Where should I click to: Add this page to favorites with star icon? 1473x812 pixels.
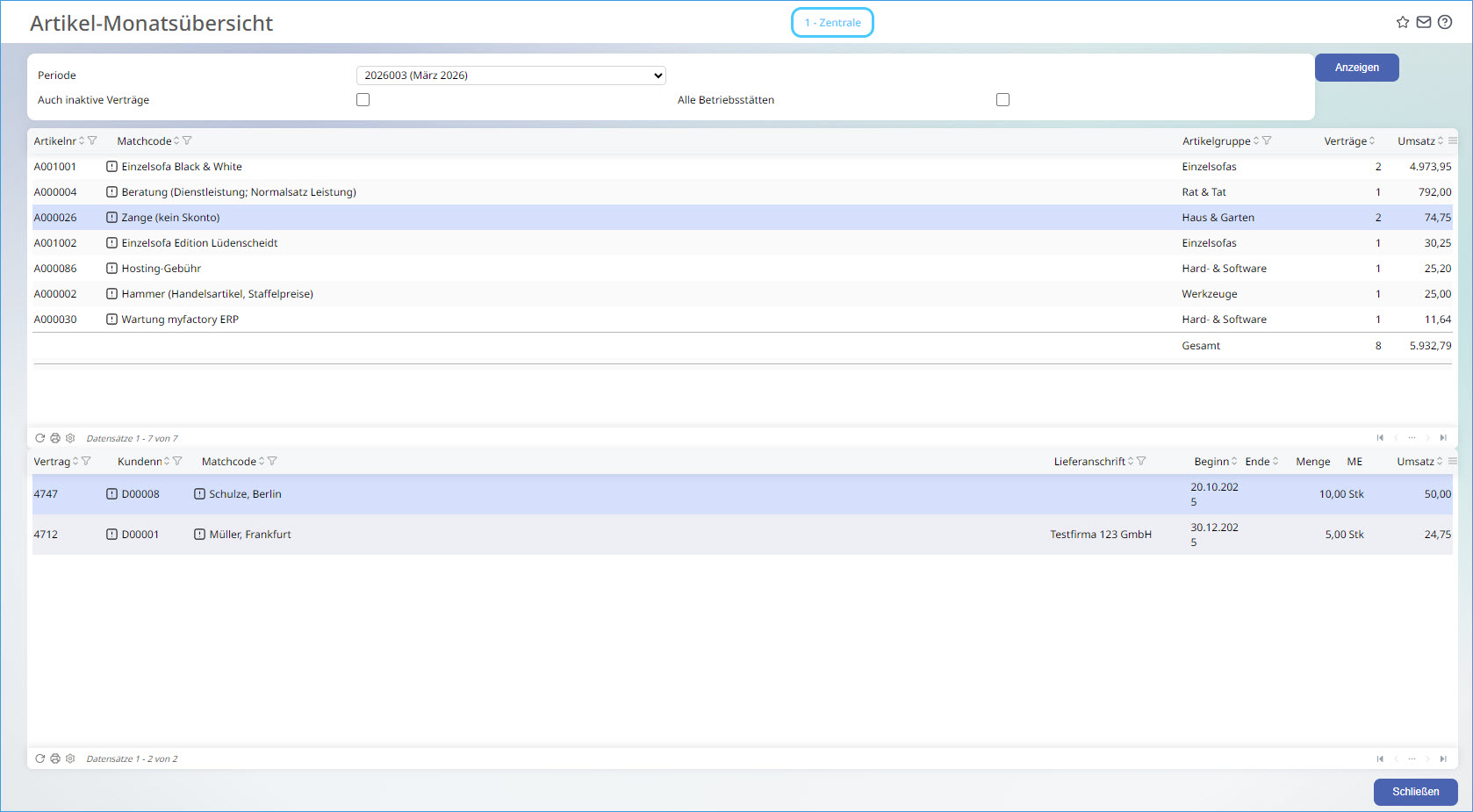(x=1403, y=23)
